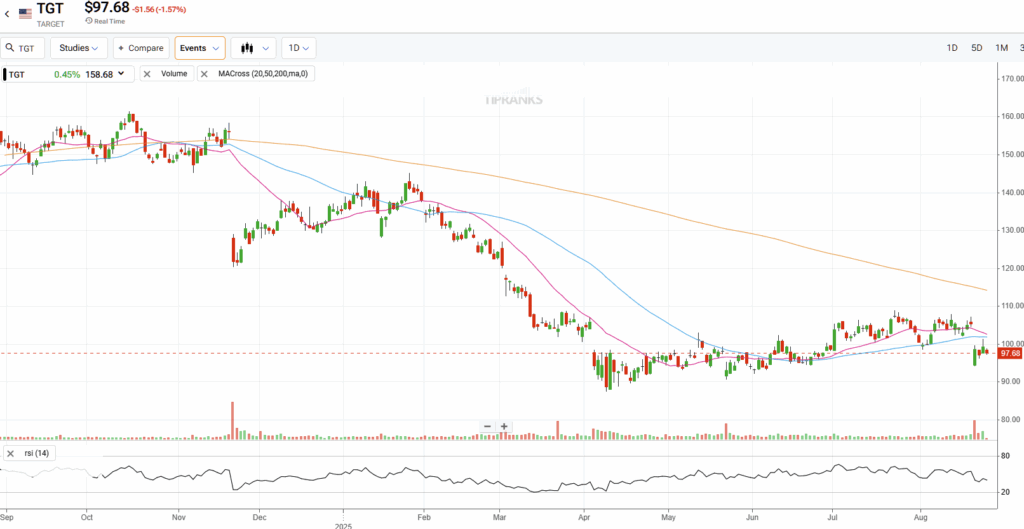Click the magnifier icon in symbol search
The height and width of the screenshot is (529, 1024).
(x=8, y=48)
